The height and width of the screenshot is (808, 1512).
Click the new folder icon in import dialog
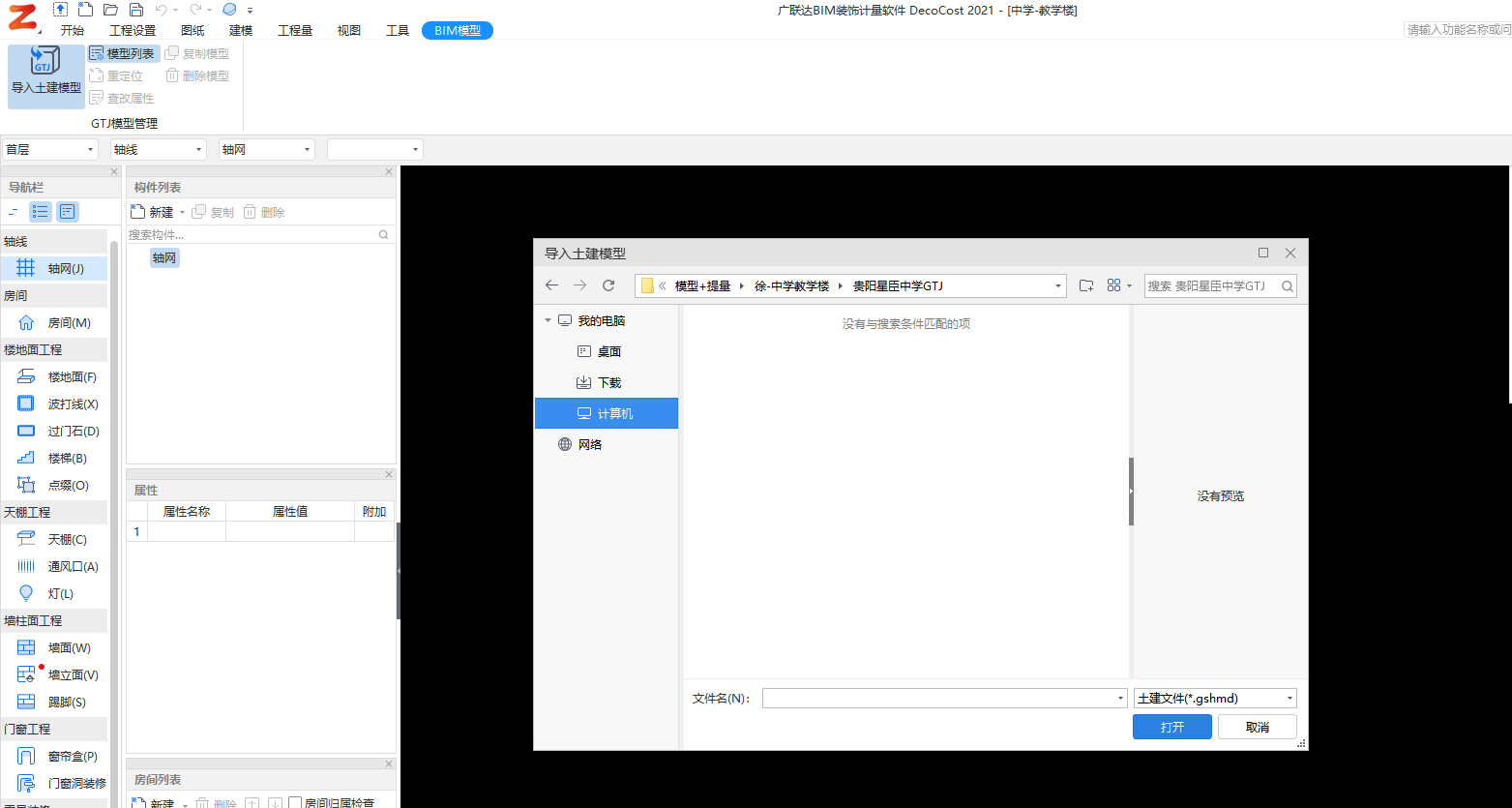(1086, 285)
